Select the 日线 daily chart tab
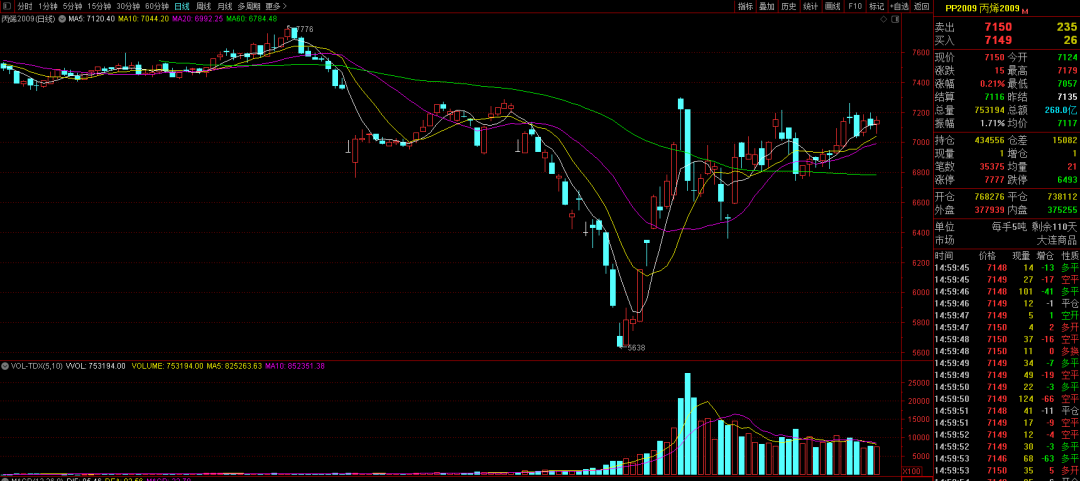 [x=183, y=6]
